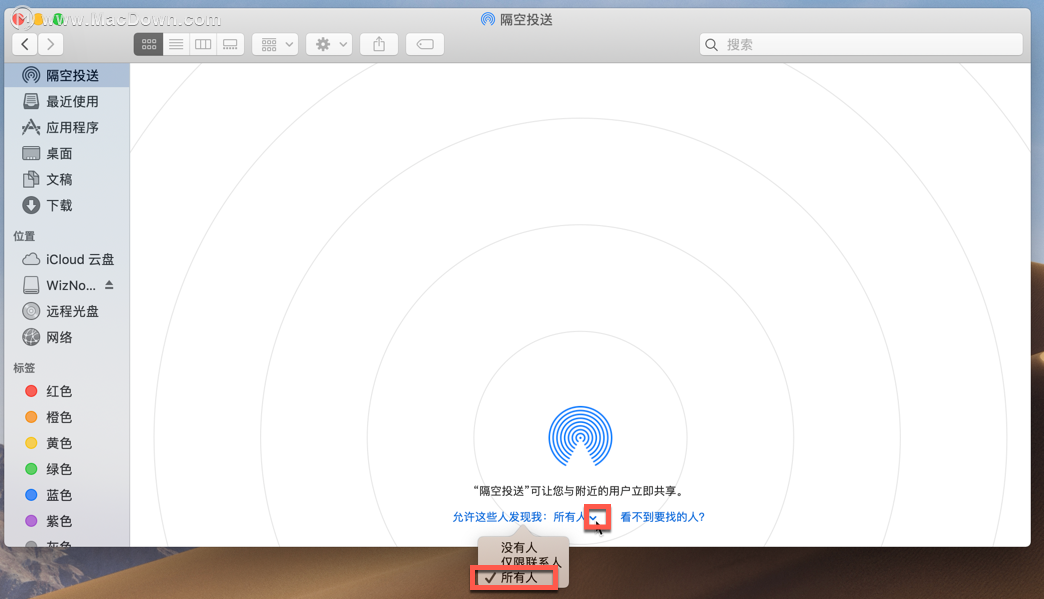Click the iCloud cloud icon in sidebar
Viewport: 1044px width, 599px height.
coord(31,259)
